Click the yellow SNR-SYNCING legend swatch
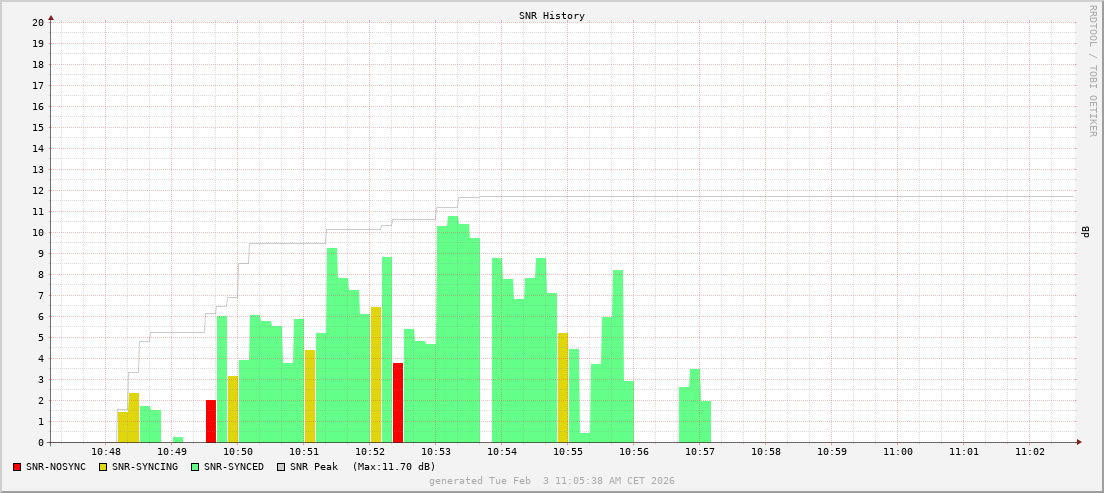Screen dimensions: 1104x493 [x=103, y=467]
